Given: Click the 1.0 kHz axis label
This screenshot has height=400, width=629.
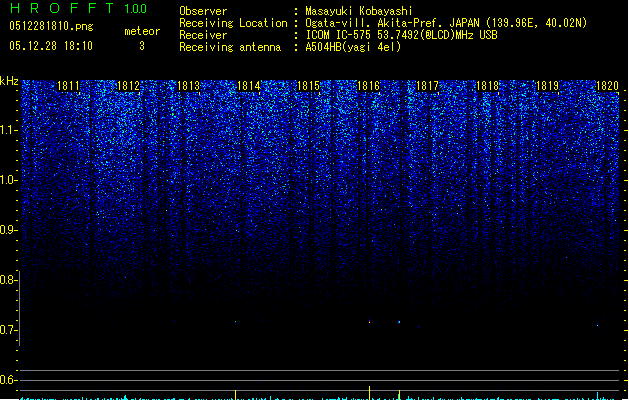Looking at the screenshot, I should [x=8, y=180].
